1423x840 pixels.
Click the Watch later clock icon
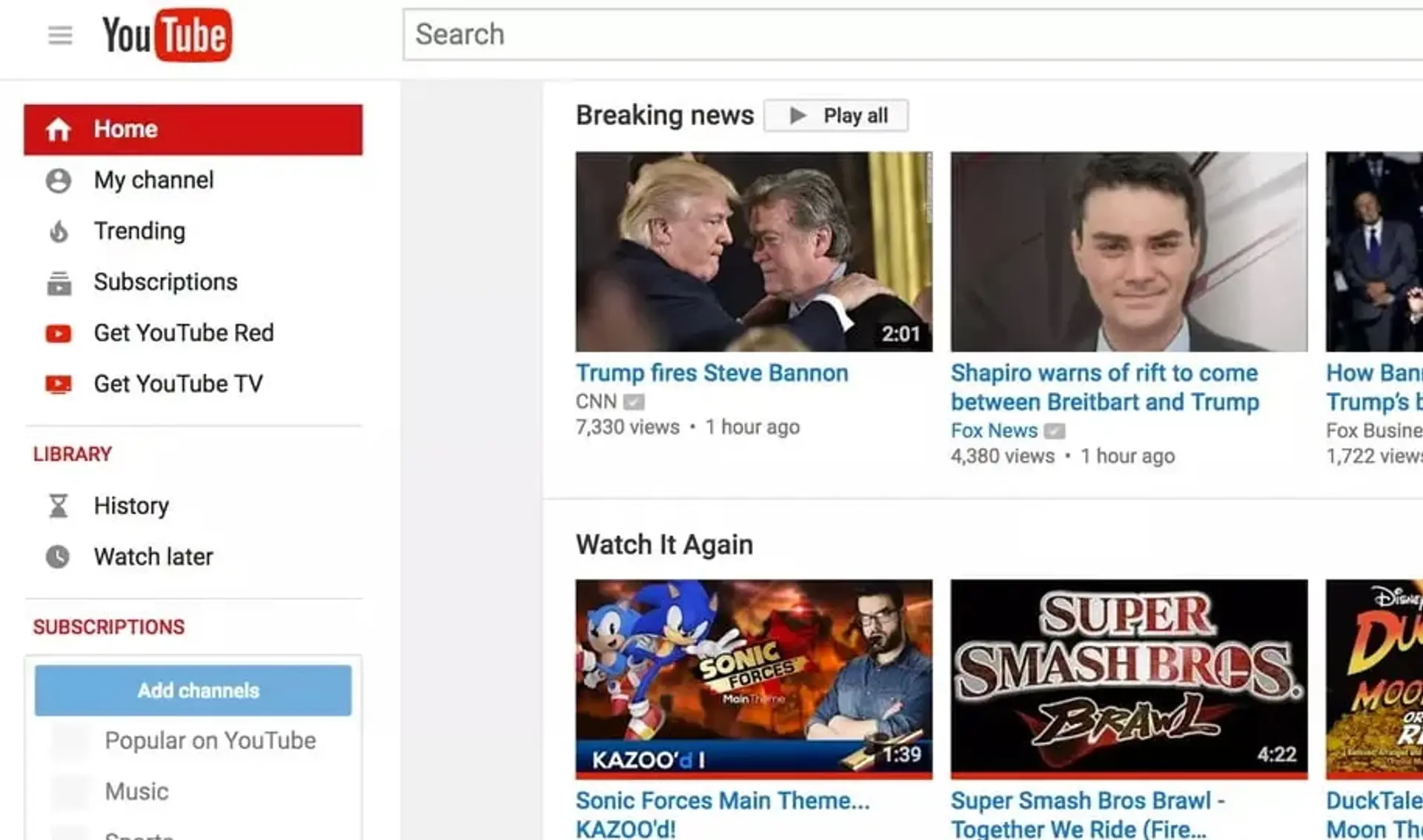[x=58, y=557]
